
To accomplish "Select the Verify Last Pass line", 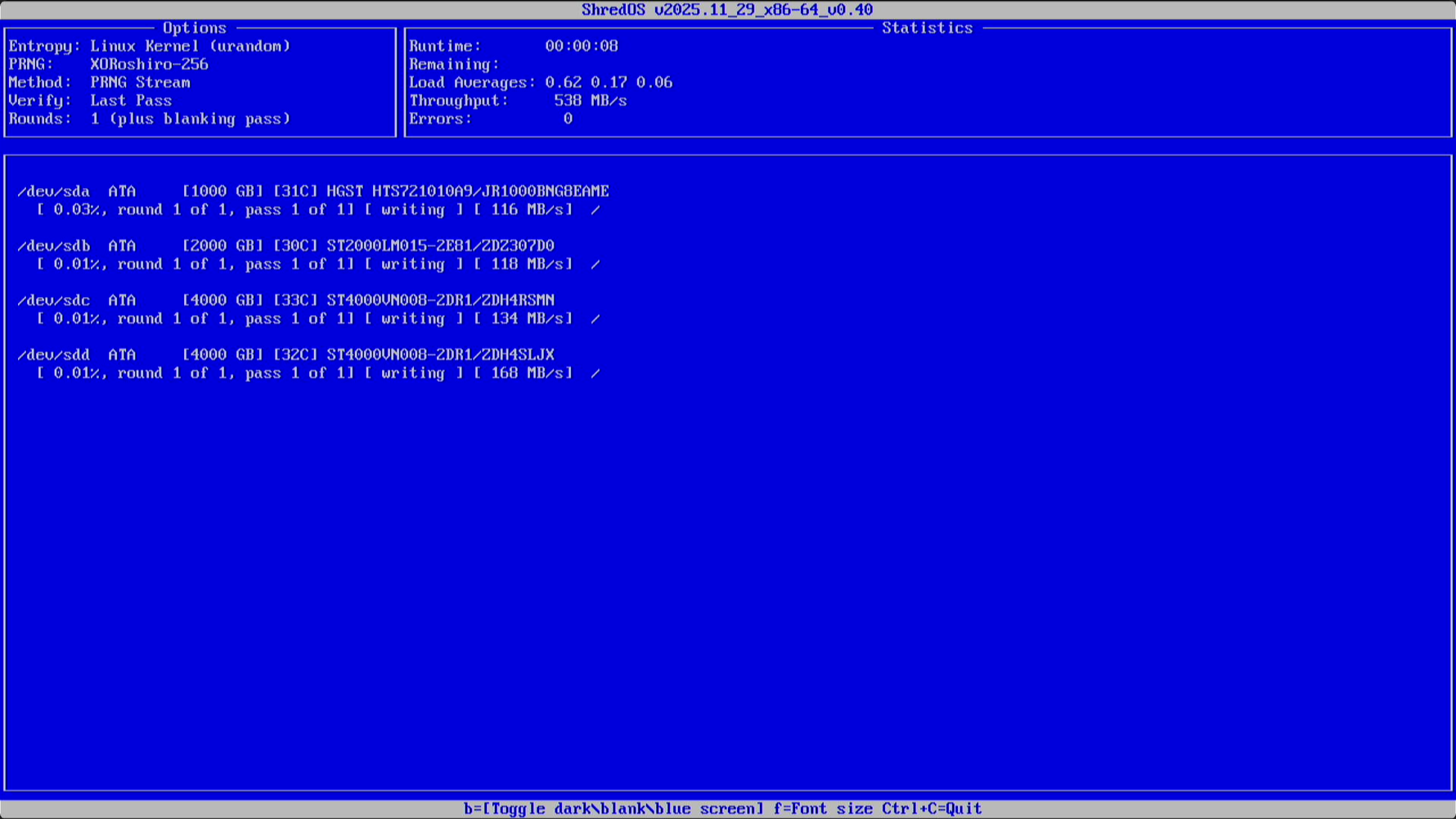I will (90, 100).
